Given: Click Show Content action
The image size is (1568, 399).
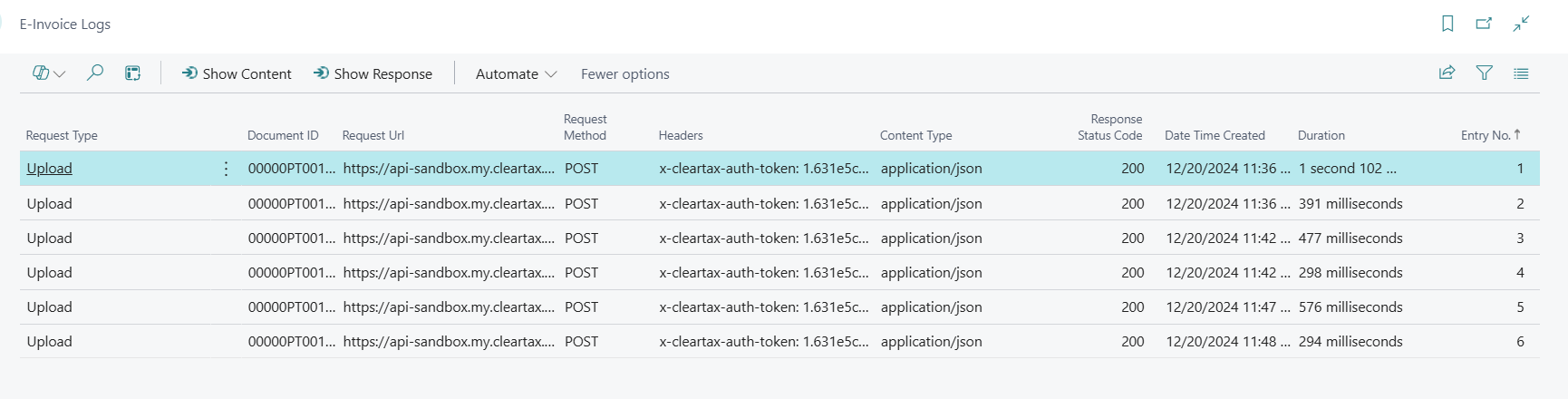Looking at the screenshot, I should click(237, 74).
